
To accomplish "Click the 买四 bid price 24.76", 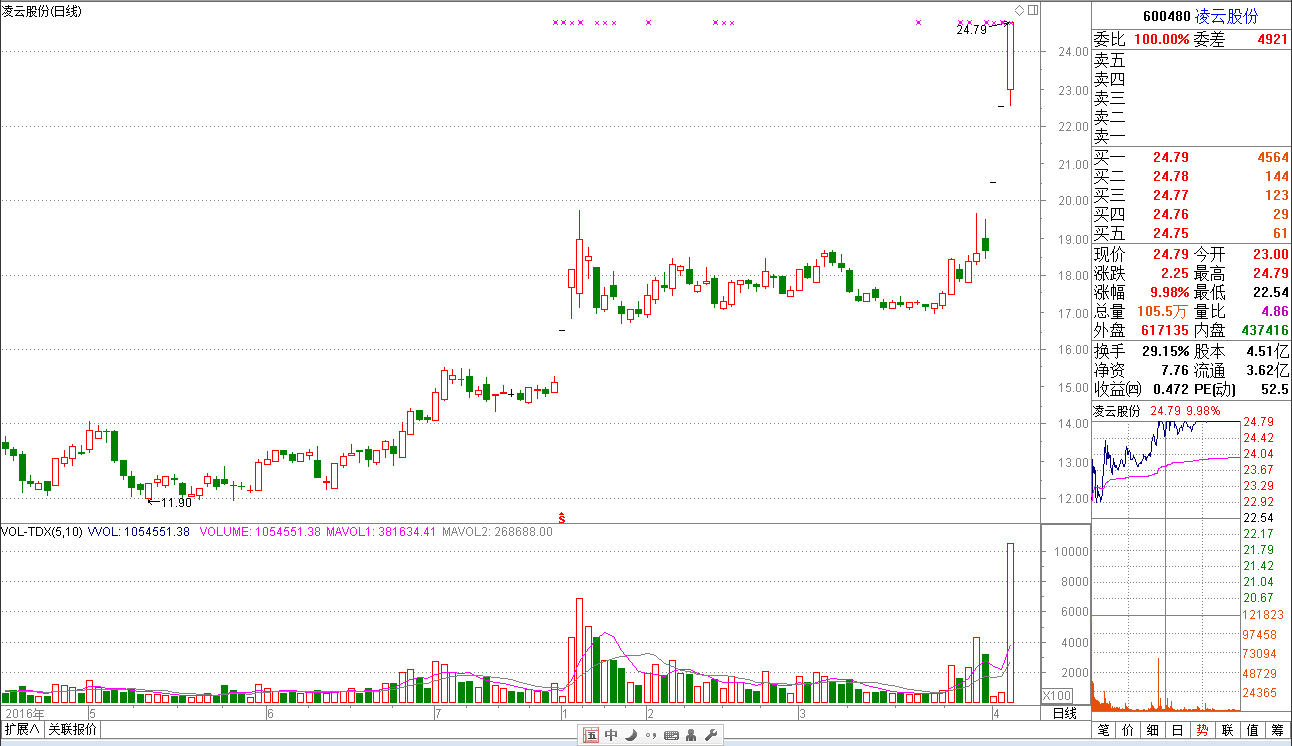I will pos(1171,215).
